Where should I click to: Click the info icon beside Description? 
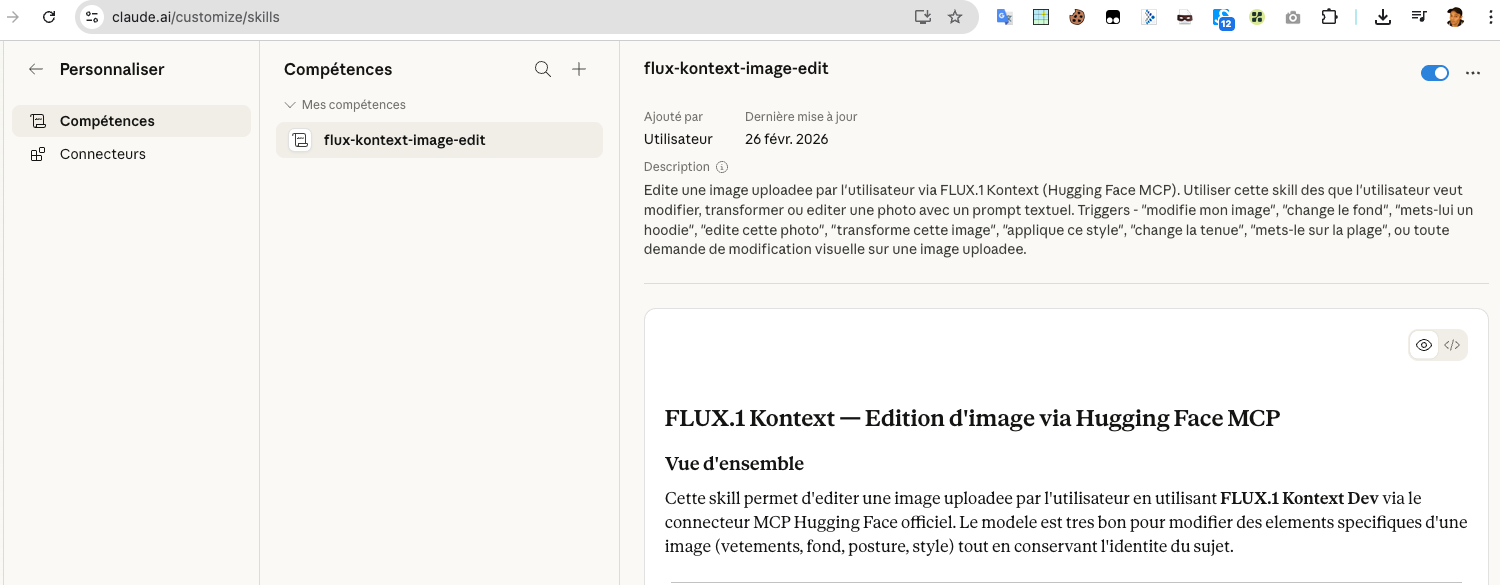[x=722, y=167]
